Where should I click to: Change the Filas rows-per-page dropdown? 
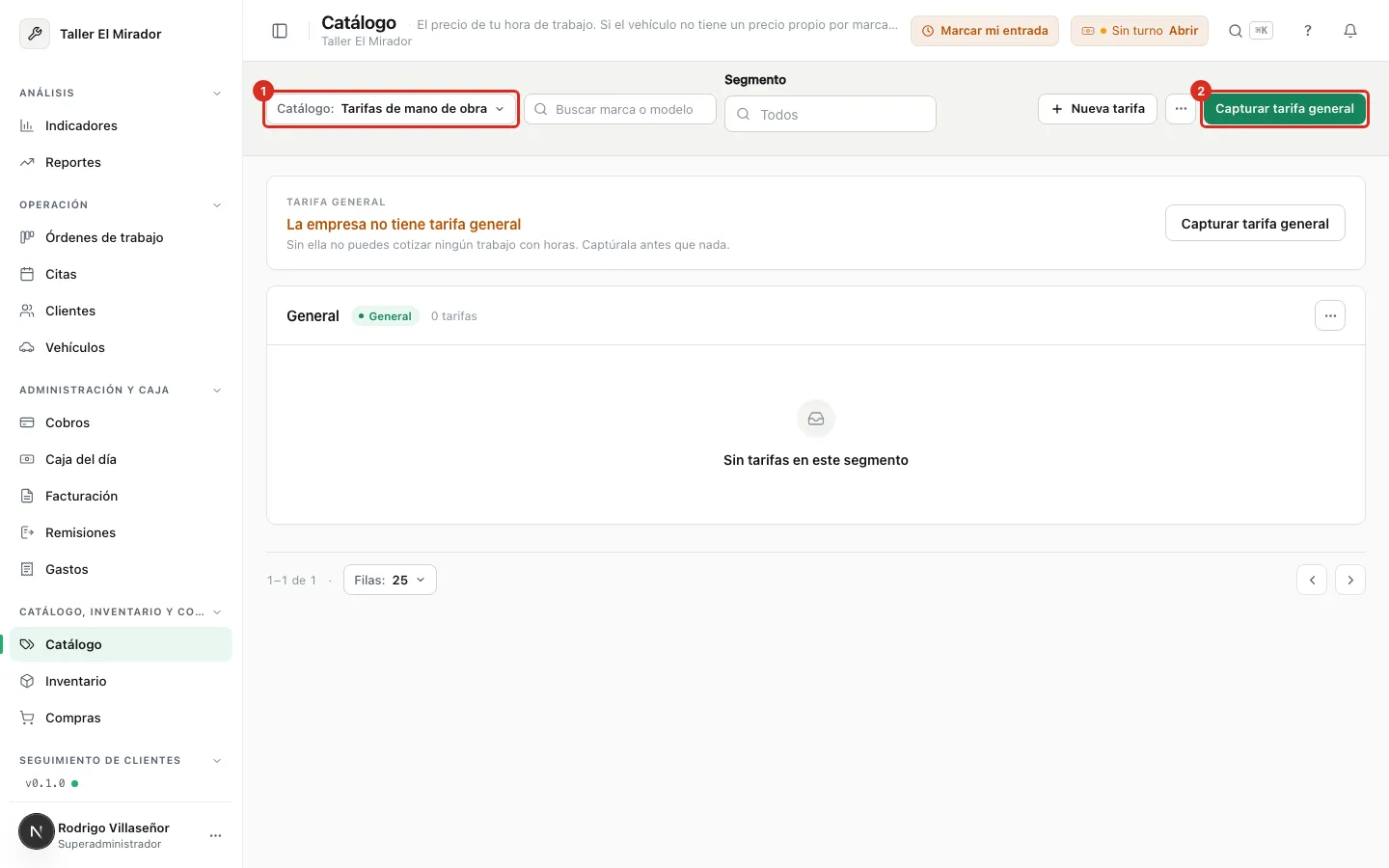(390, 580)
